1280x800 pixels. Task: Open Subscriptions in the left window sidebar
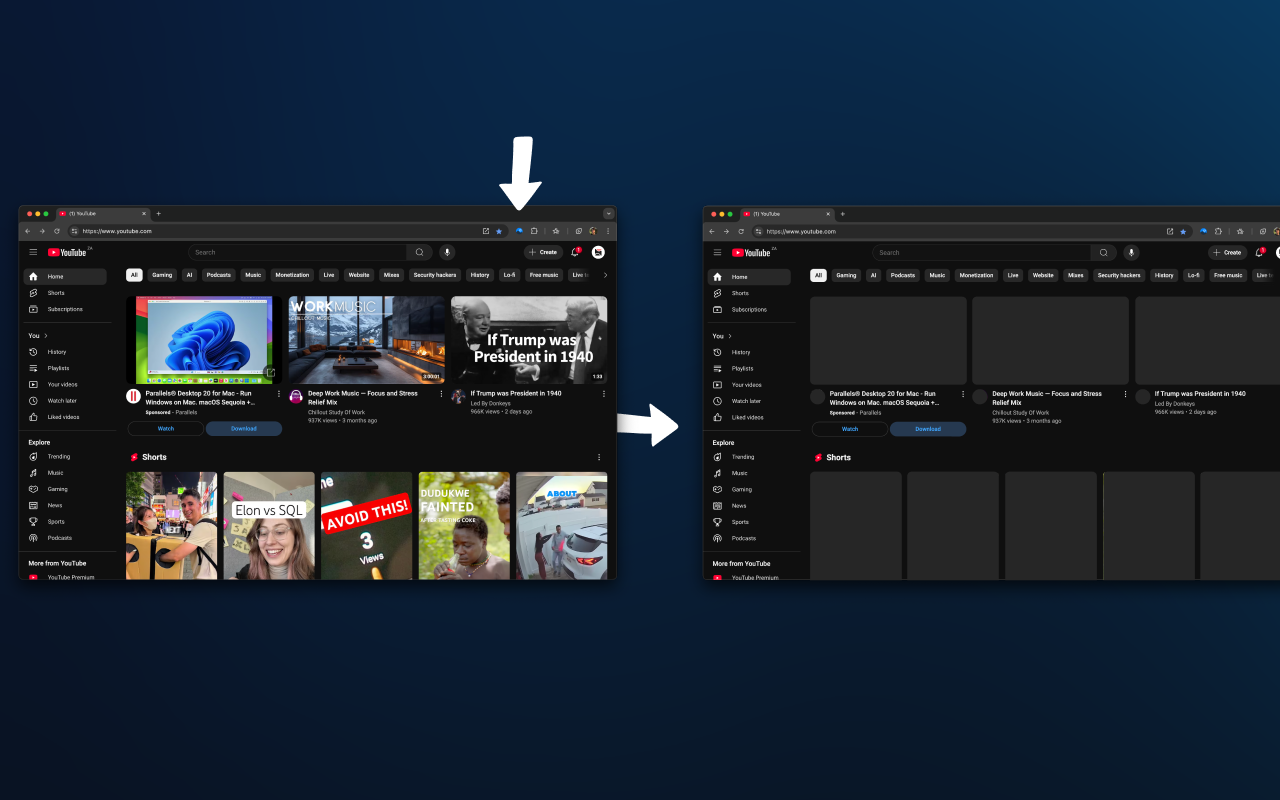point(65,309)
